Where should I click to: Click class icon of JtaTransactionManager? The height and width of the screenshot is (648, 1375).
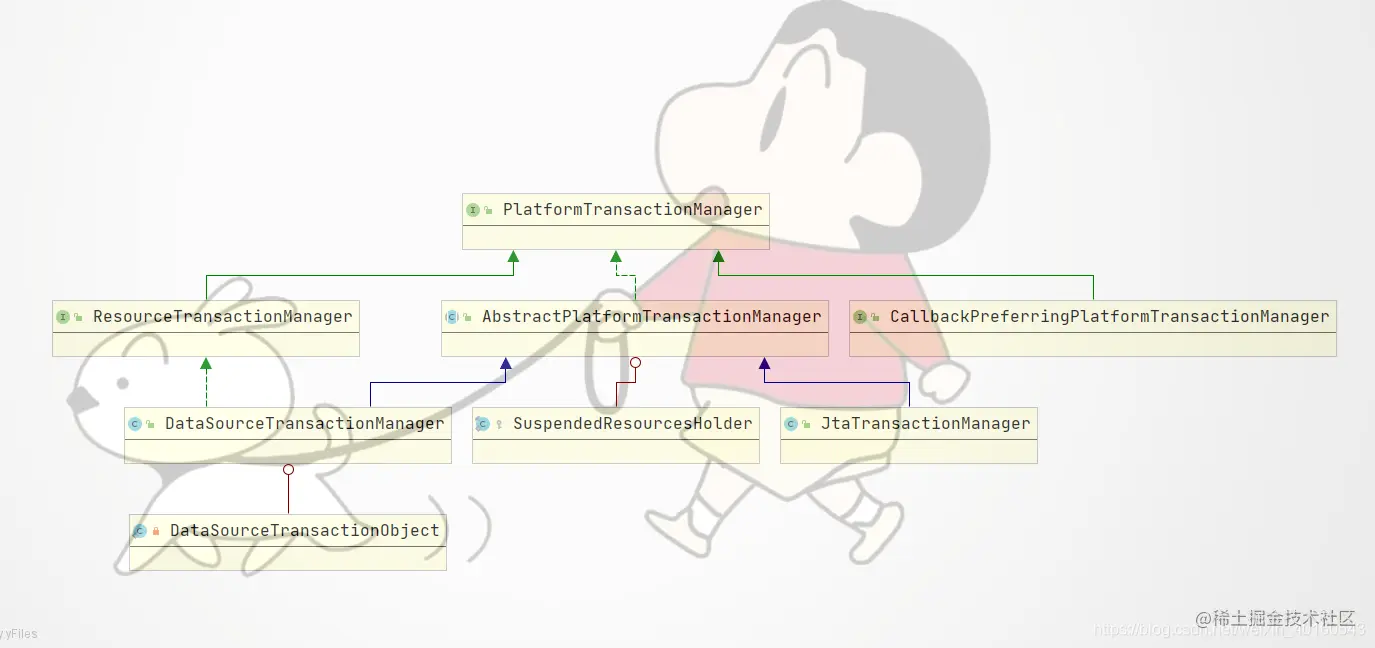coord(791,424)
